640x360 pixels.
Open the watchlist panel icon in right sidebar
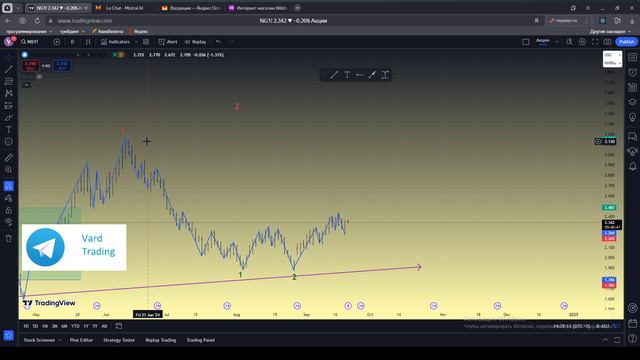633,57
